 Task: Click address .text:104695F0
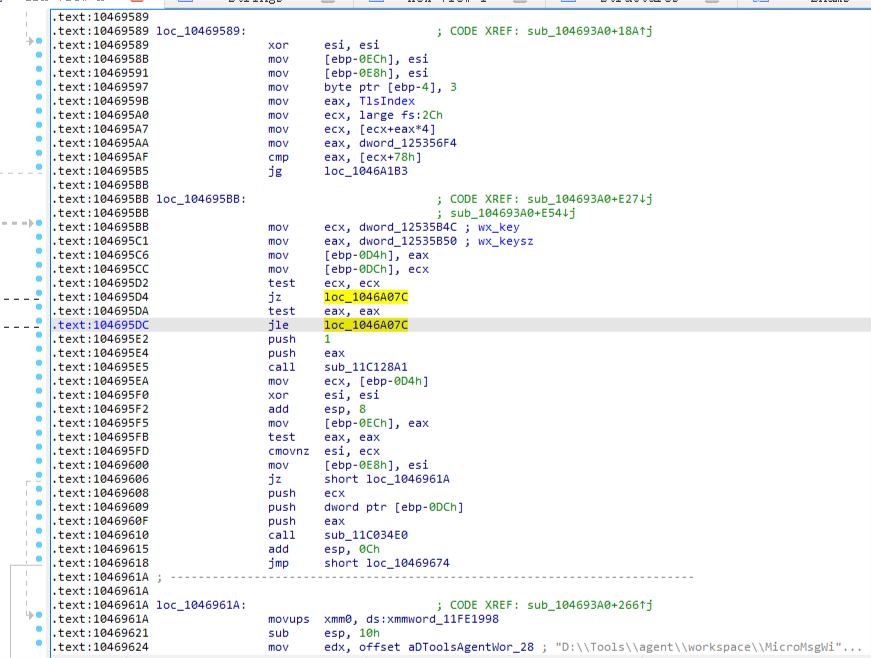tap(101, 395)
